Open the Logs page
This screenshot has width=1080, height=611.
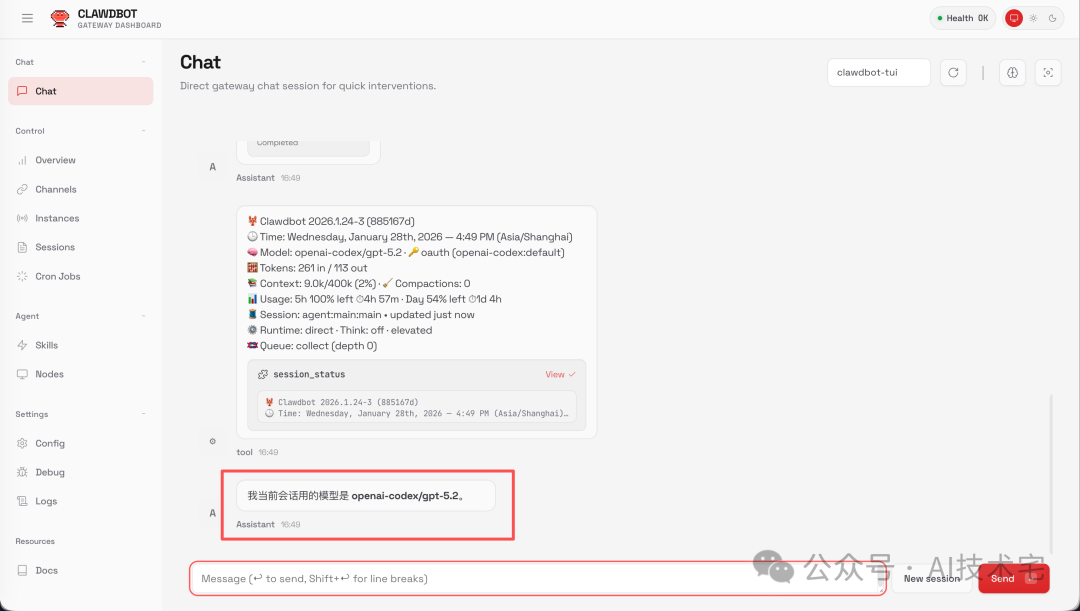click(x=81, y=501)
